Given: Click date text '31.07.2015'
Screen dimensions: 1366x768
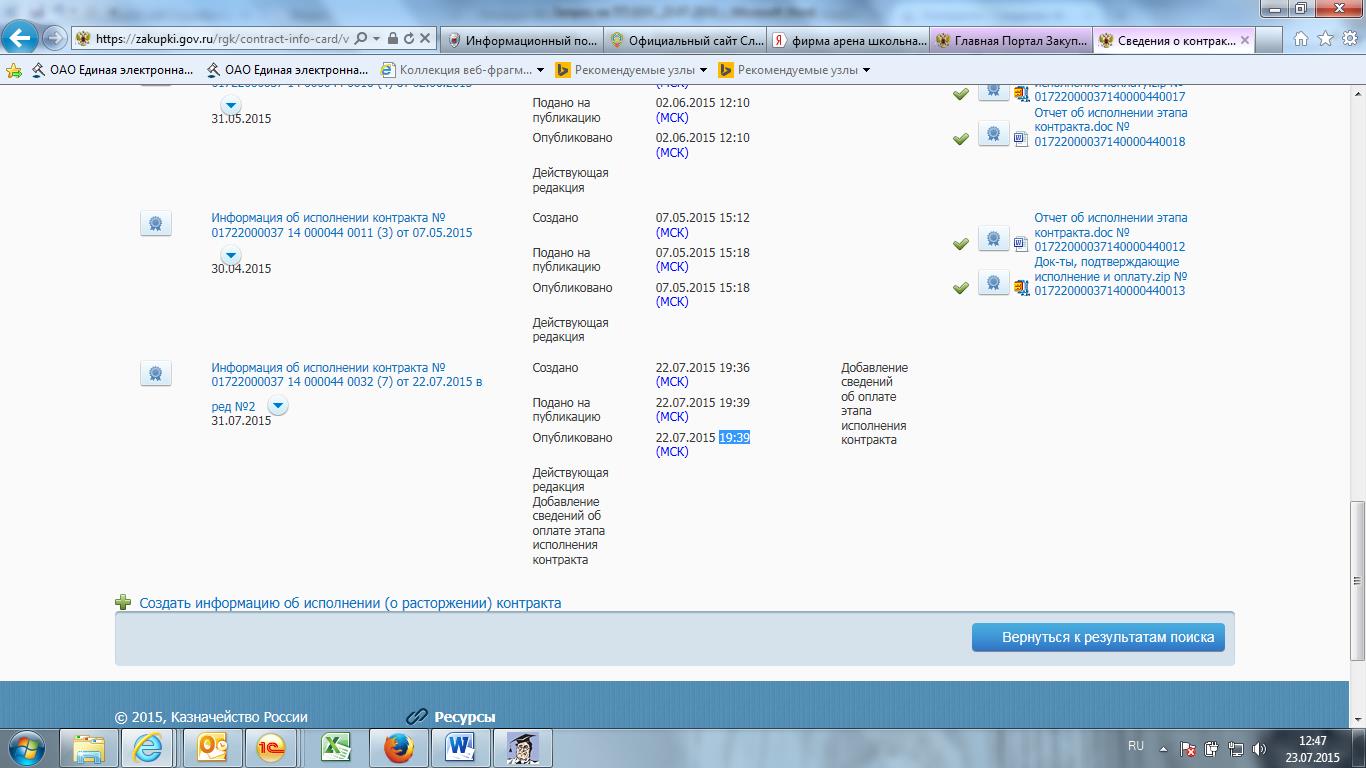Looking at the screenshot, I should (241, 421).
